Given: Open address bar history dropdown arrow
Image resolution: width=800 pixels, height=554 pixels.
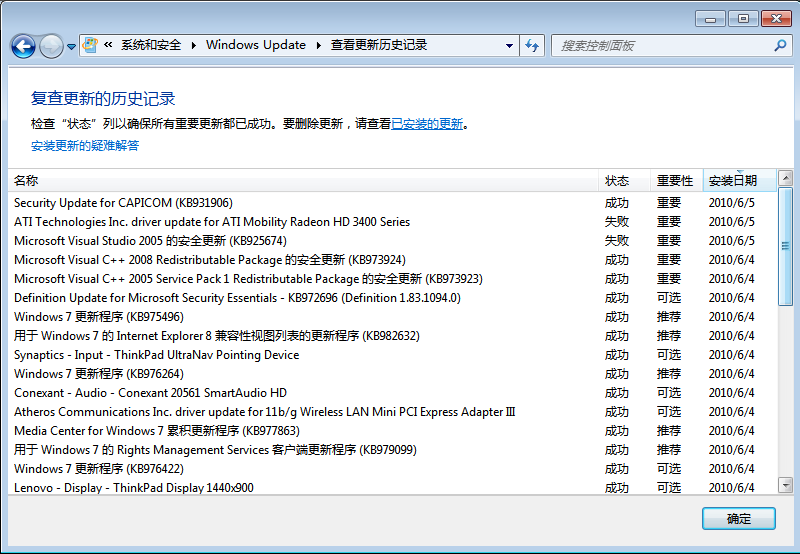Looking at the screenshot, I should tap(509, 45).
